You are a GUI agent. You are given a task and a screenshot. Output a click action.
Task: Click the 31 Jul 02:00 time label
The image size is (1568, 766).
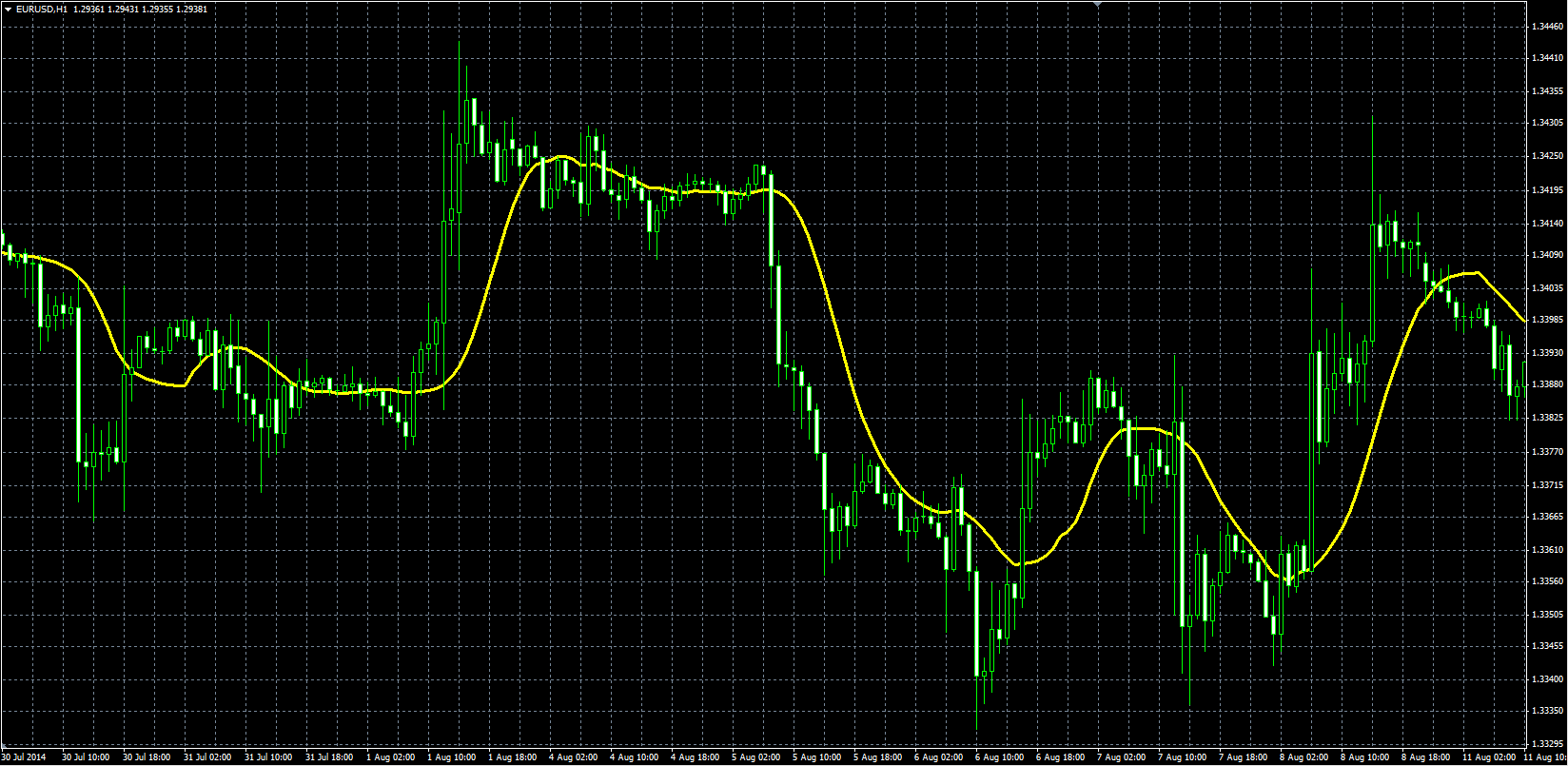(x=206, y=757)
